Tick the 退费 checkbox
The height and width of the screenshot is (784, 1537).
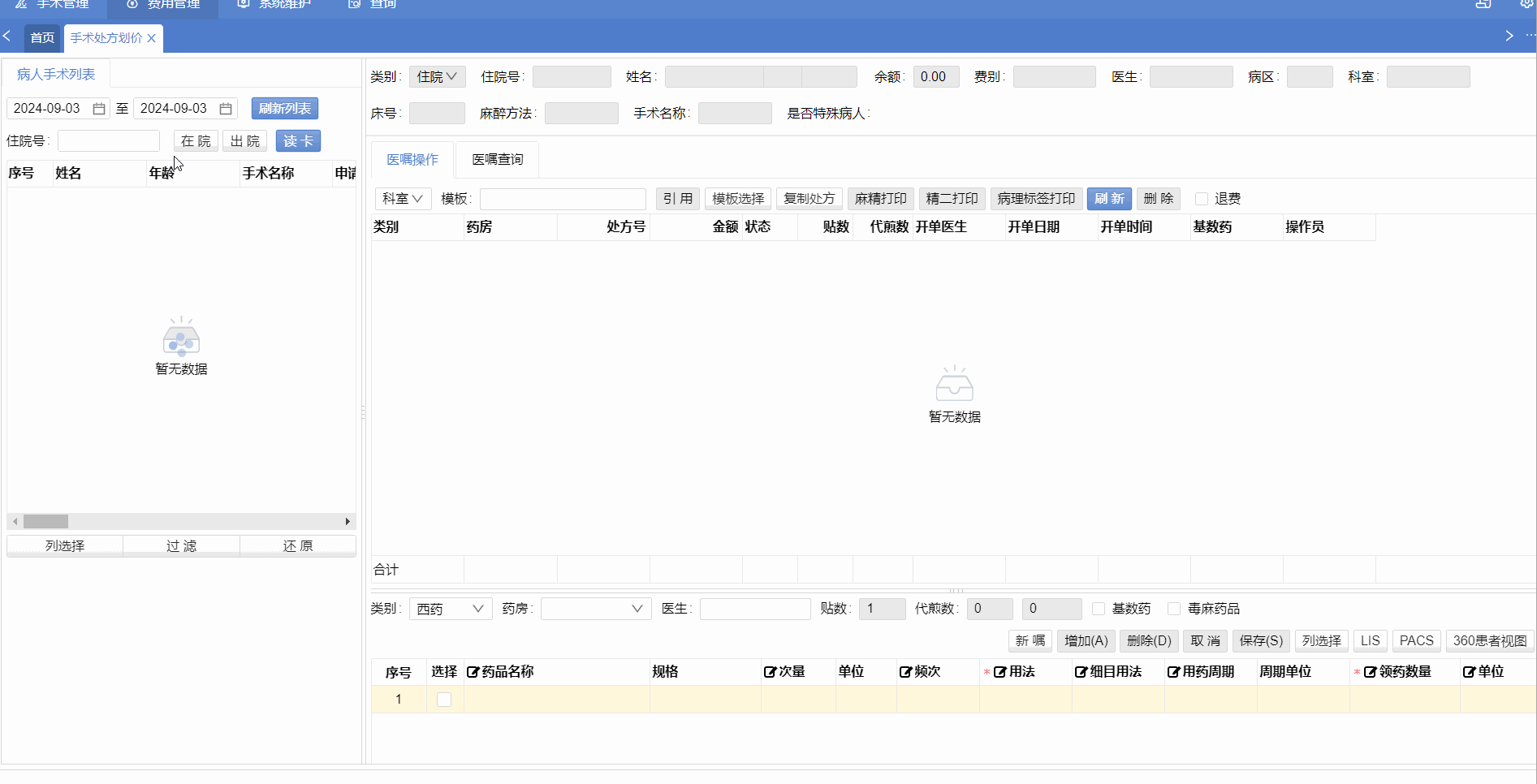point(1202,199)
